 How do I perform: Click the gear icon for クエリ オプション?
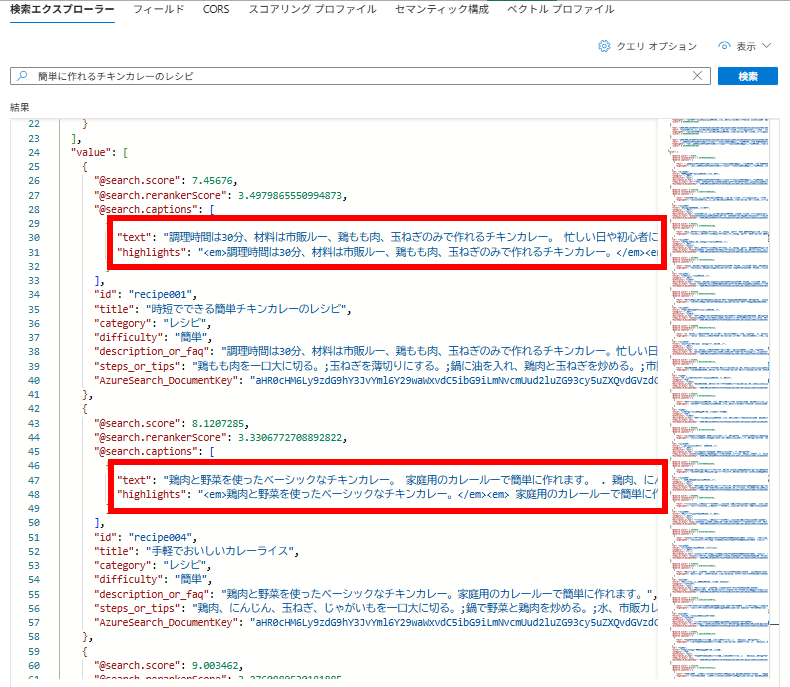[604, 46]
